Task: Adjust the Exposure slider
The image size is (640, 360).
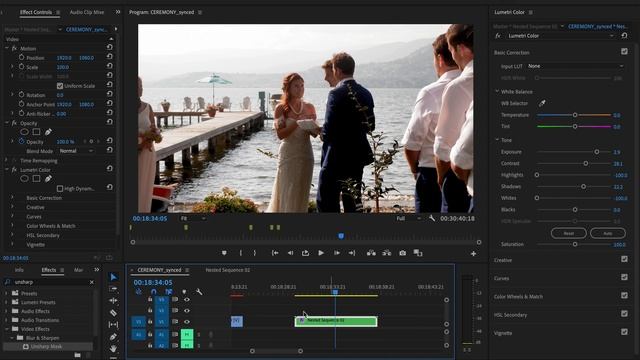Action: coord(597,151)
